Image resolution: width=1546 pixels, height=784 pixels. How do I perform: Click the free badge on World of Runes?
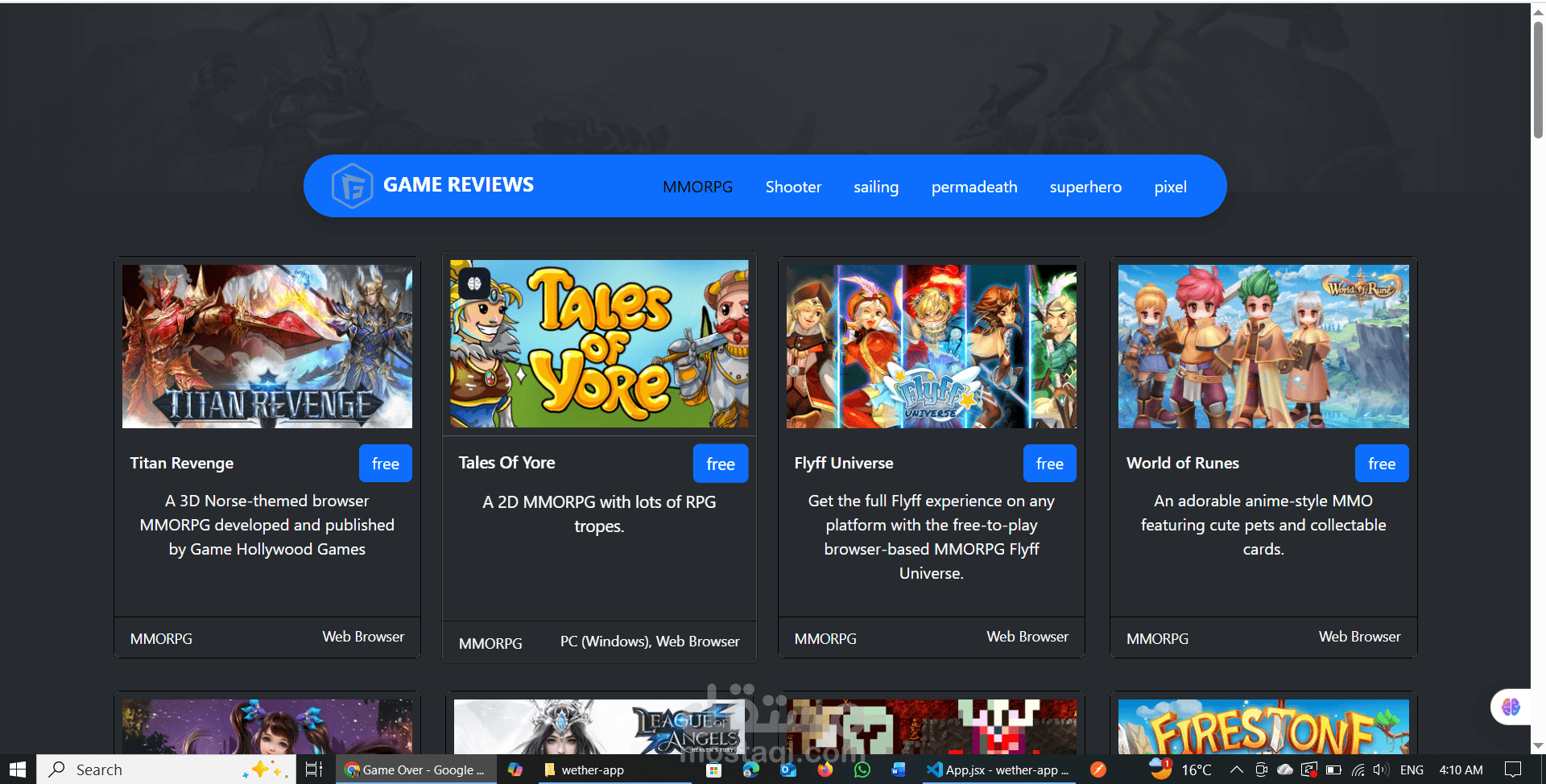pyautogui.click(x=1382, y=464)
